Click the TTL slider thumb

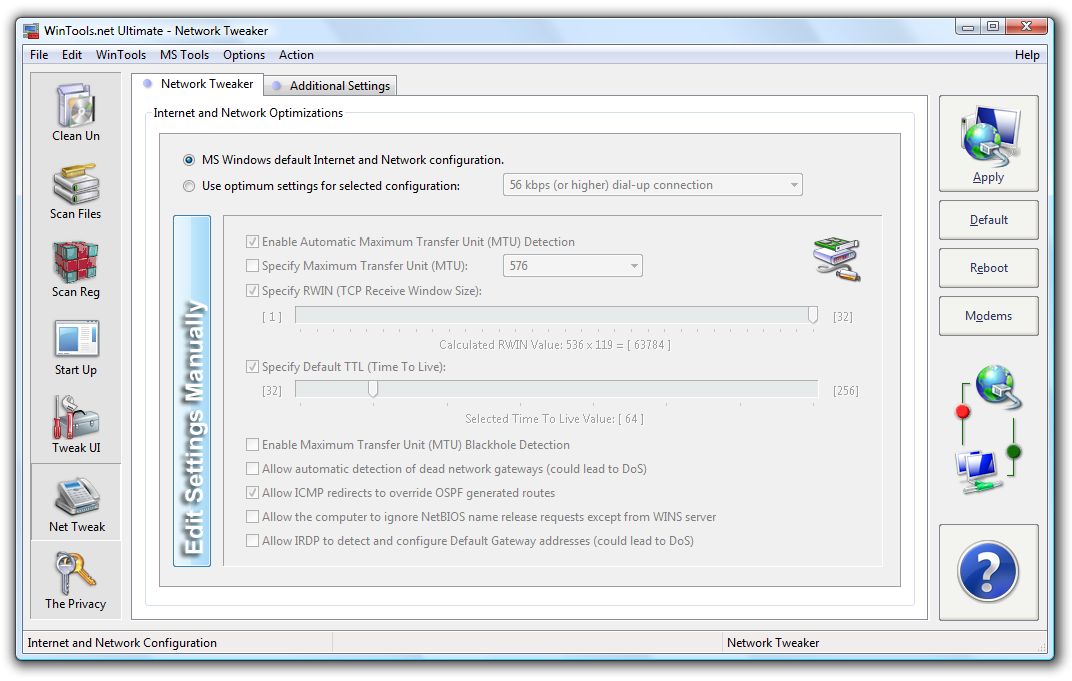click(x=373, y=389)
